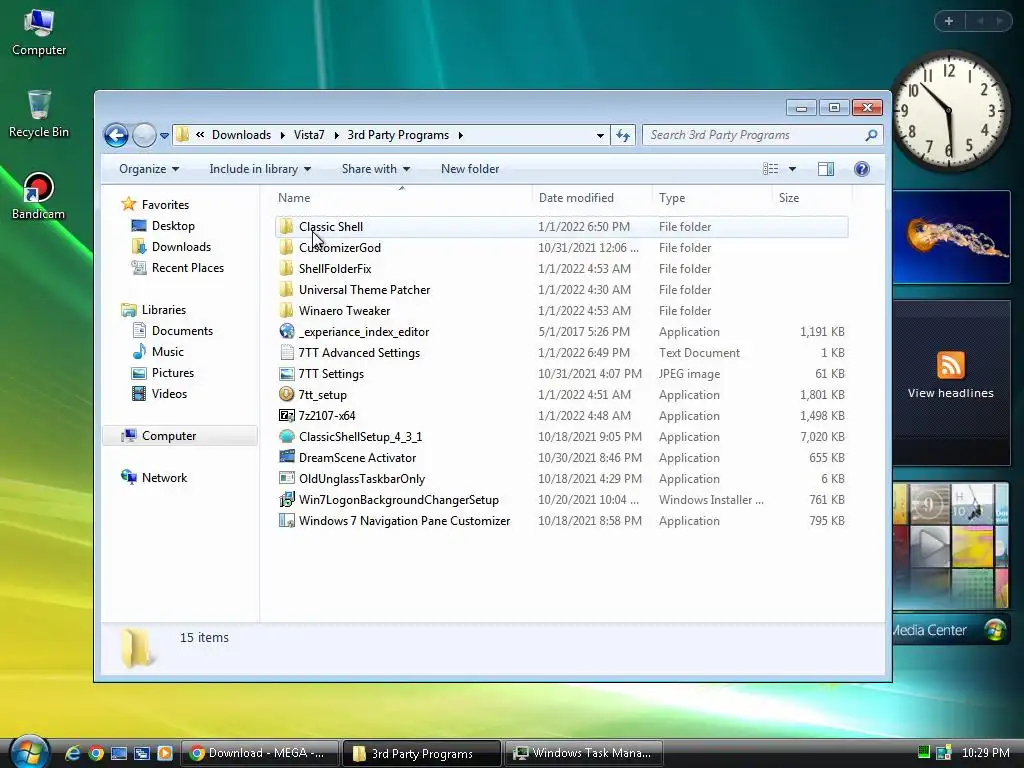Open the Windows Start orb
The image size is (1024, 768).
coord(30,751)
